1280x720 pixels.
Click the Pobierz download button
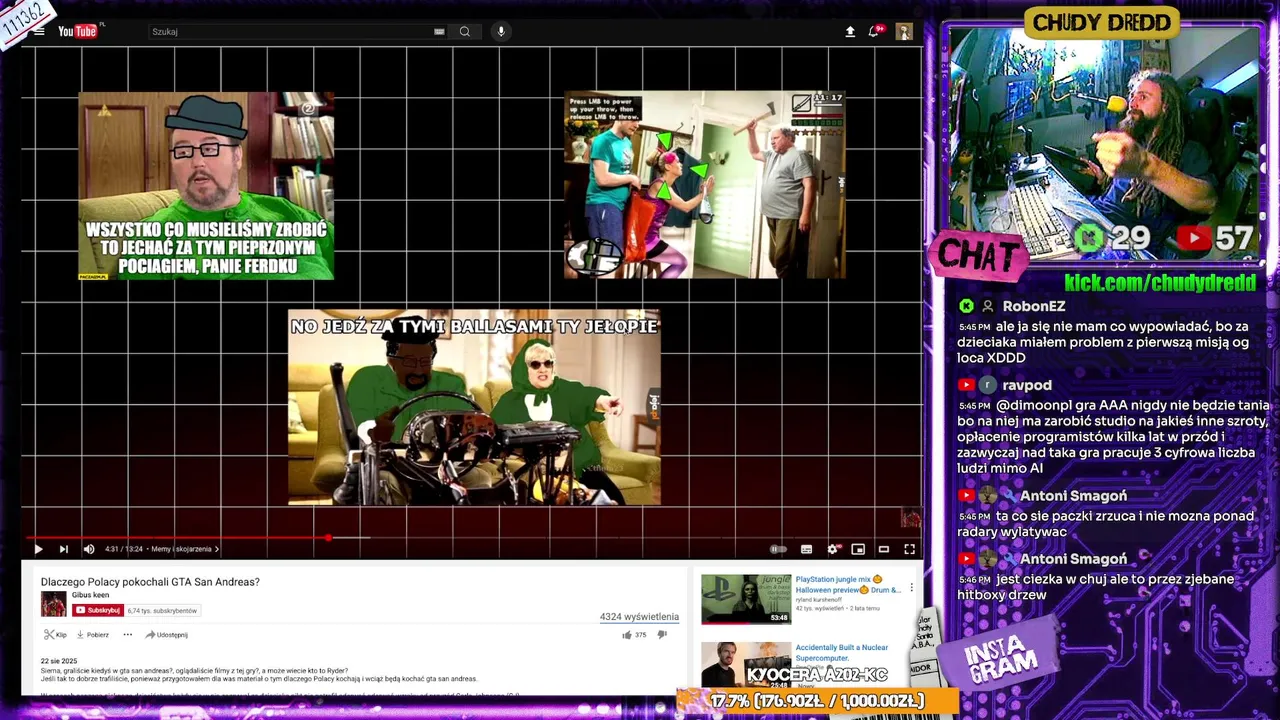93,635
